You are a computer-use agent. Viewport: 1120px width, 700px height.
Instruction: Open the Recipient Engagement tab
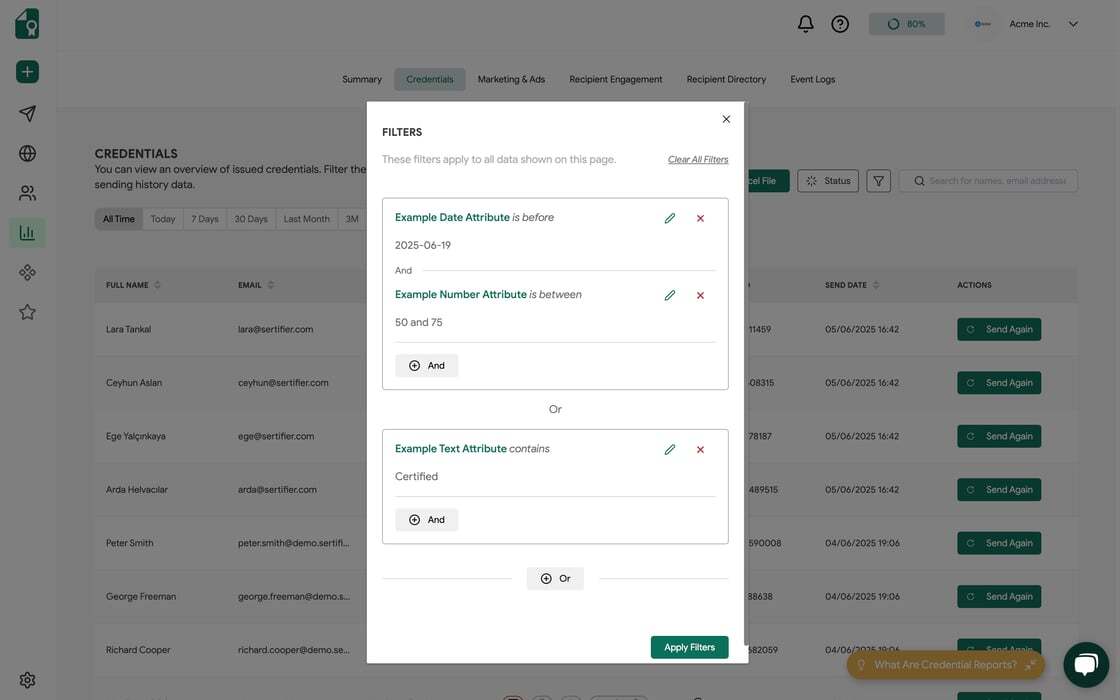click(x=615, y=79)
